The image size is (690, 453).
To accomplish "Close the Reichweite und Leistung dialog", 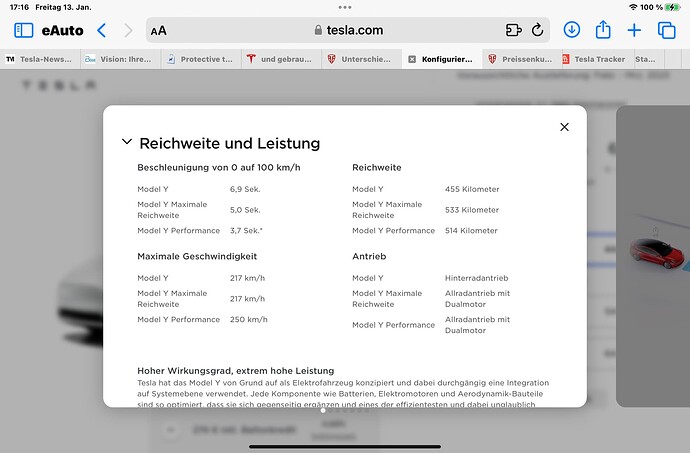I will [564, 127].
